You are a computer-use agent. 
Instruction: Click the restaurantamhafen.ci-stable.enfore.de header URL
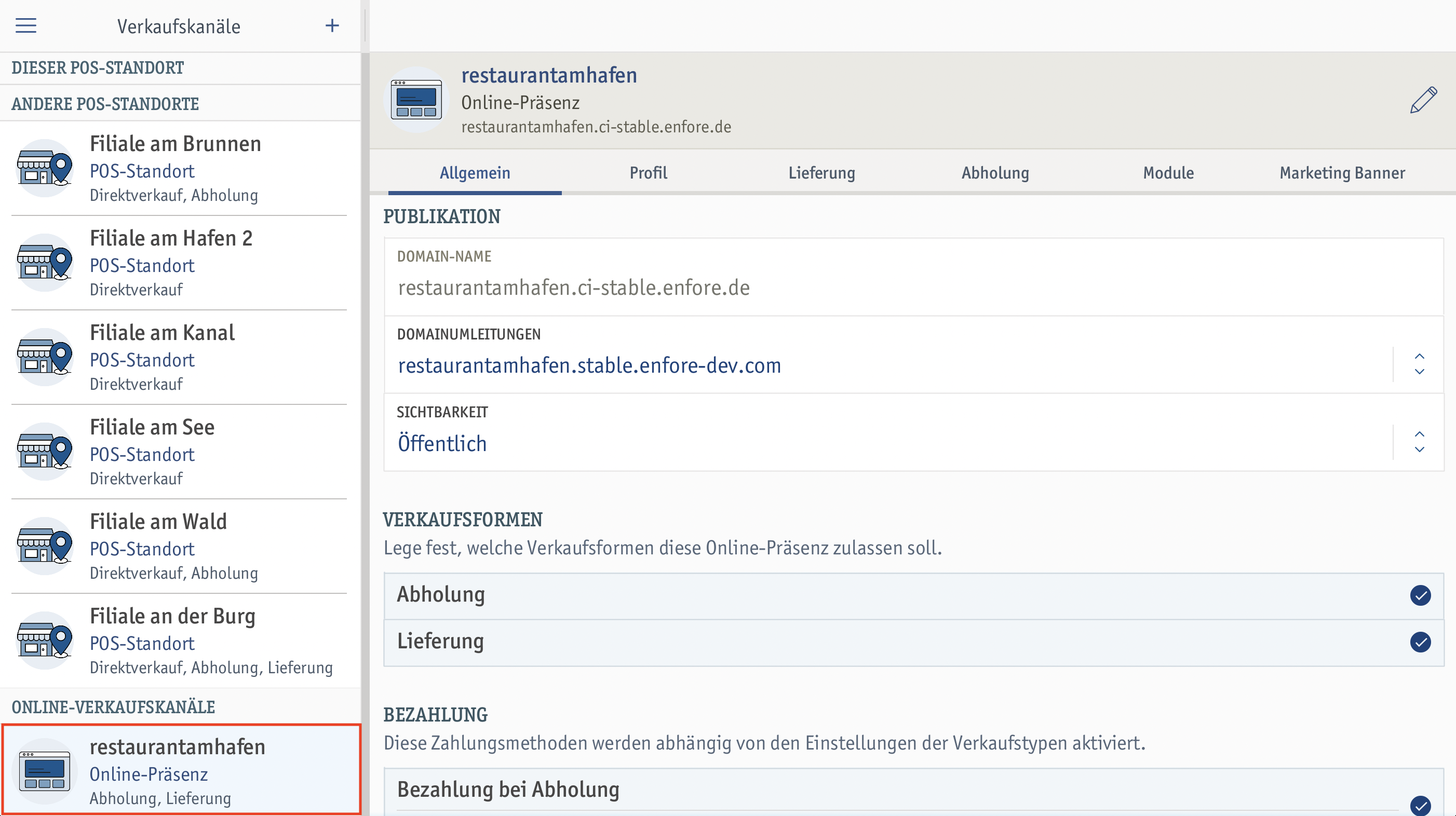pyautogui.click(x=596, y=127)
